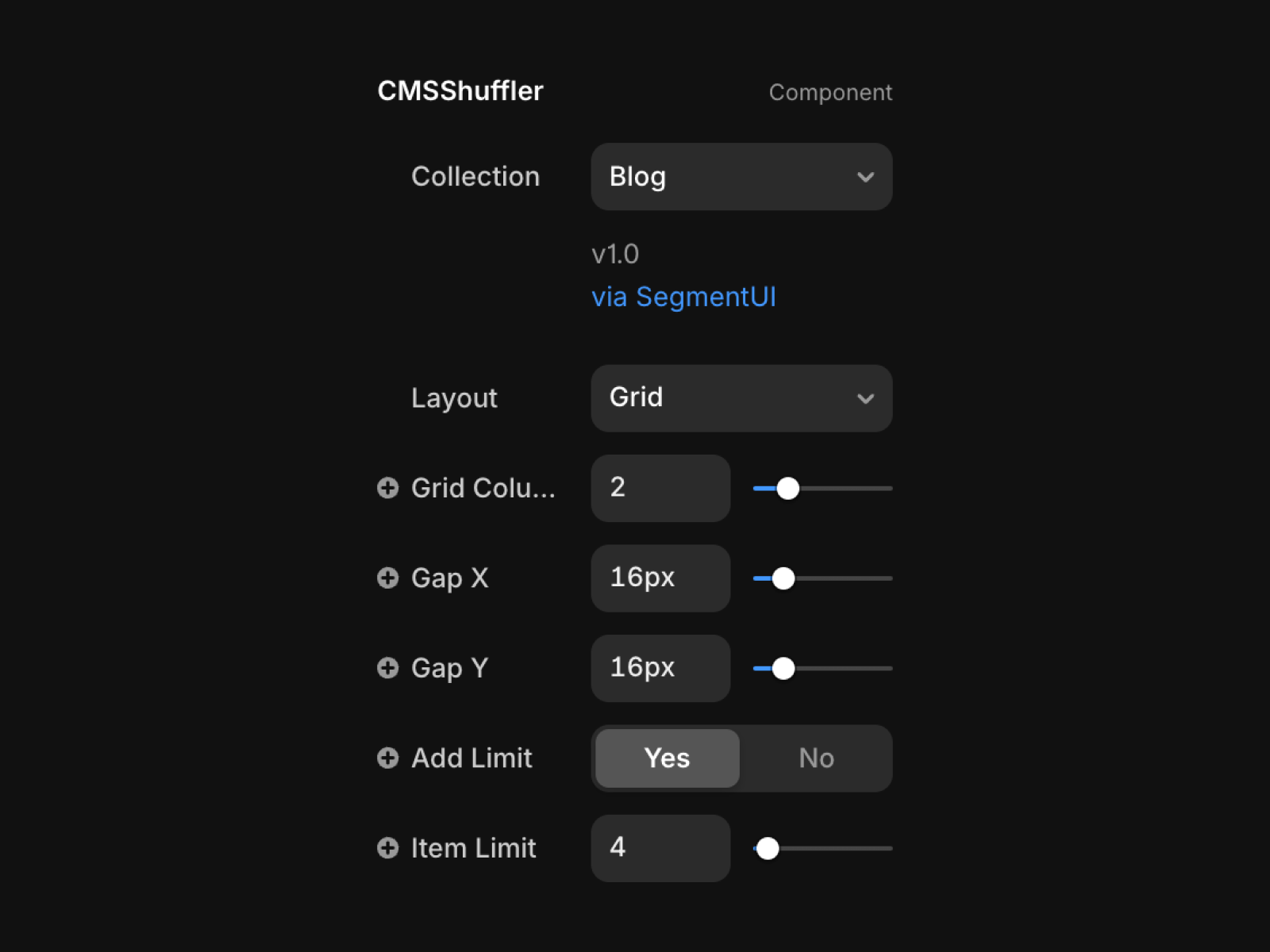Click plus icon next to Gap X
The width and height of the screenshot is (1270, 952).
tap(387, 578)
